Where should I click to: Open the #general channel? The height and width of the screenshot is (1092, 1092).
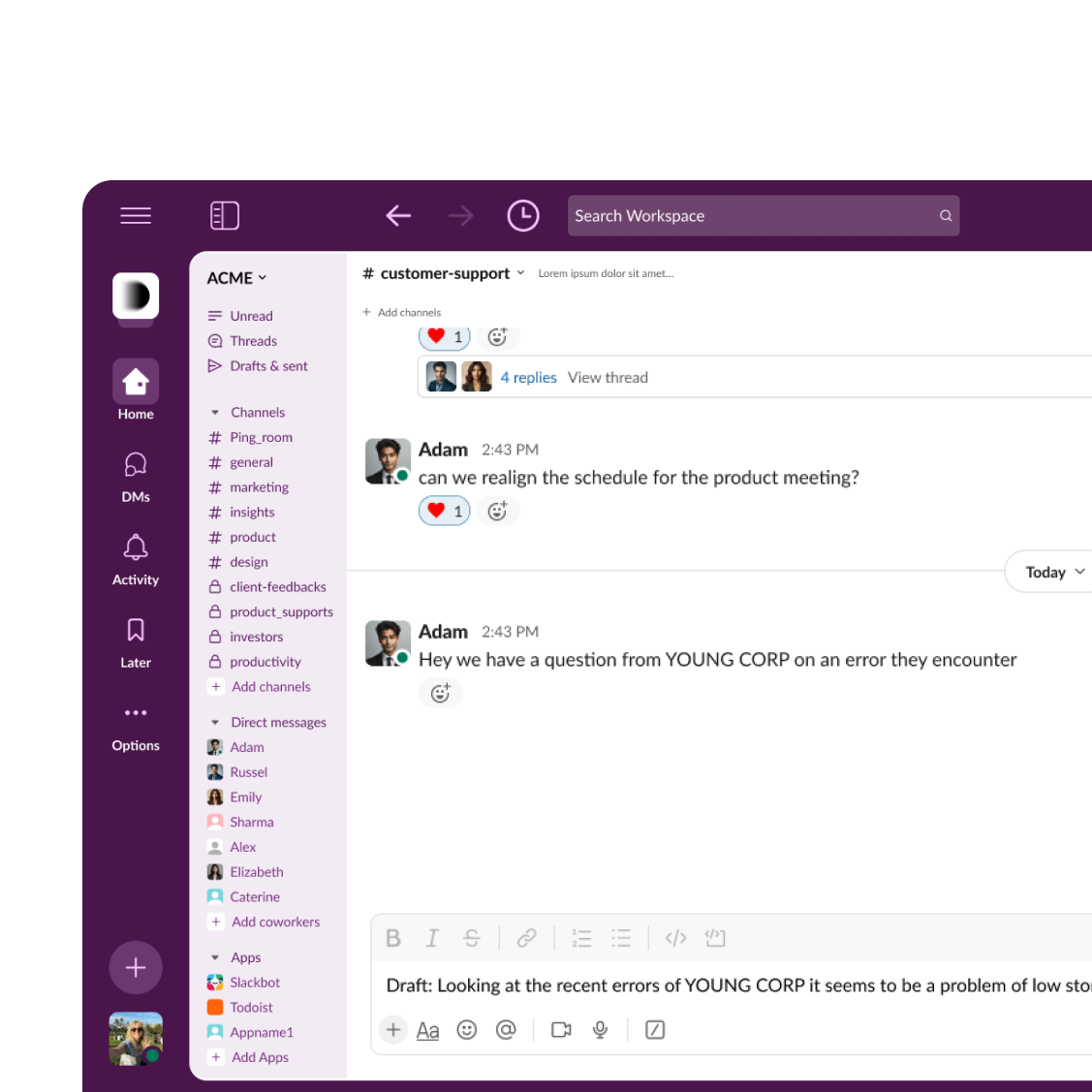(x=251, y=462)
